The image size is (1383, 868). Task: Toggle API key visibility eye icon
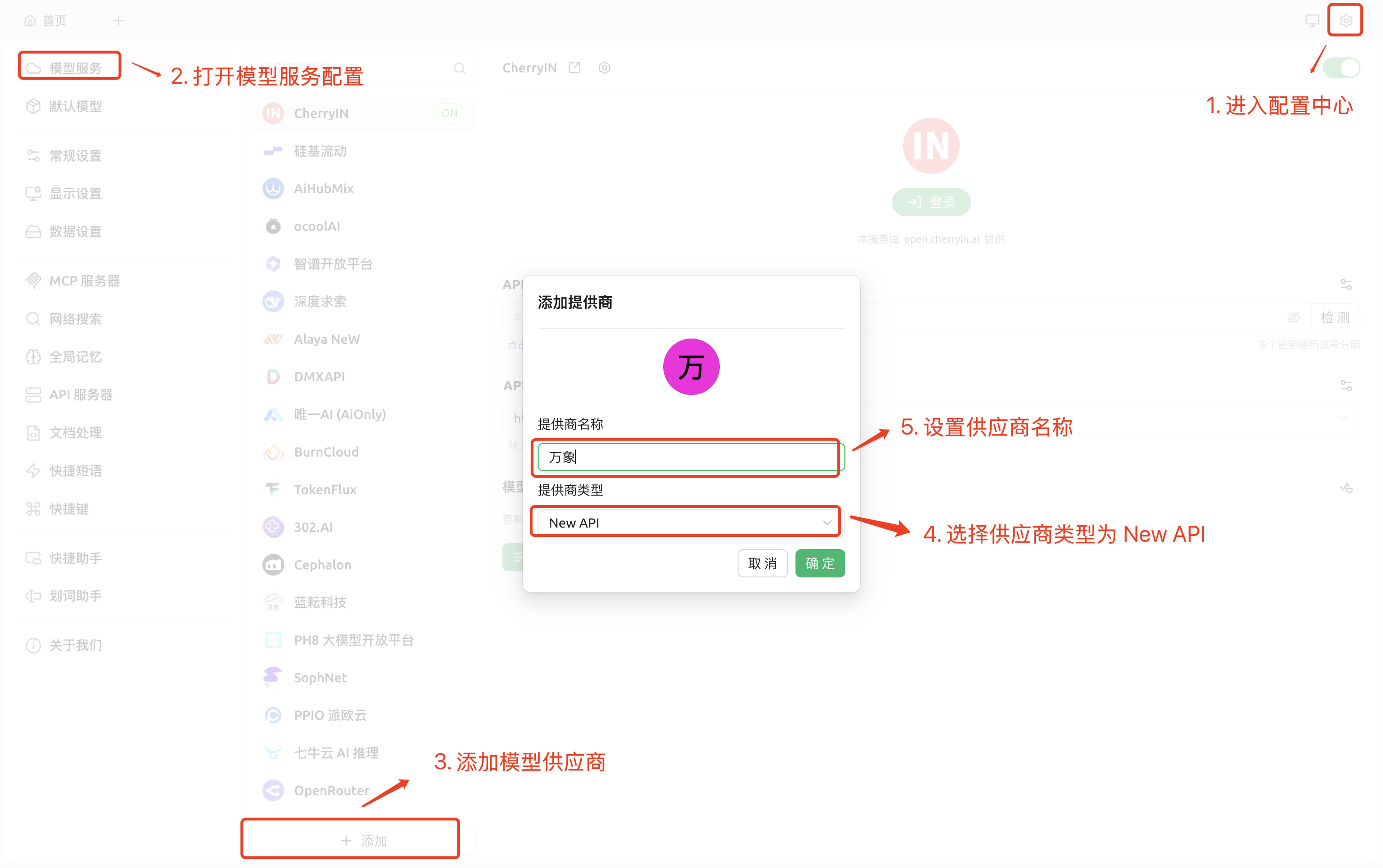click(1294, 317)
